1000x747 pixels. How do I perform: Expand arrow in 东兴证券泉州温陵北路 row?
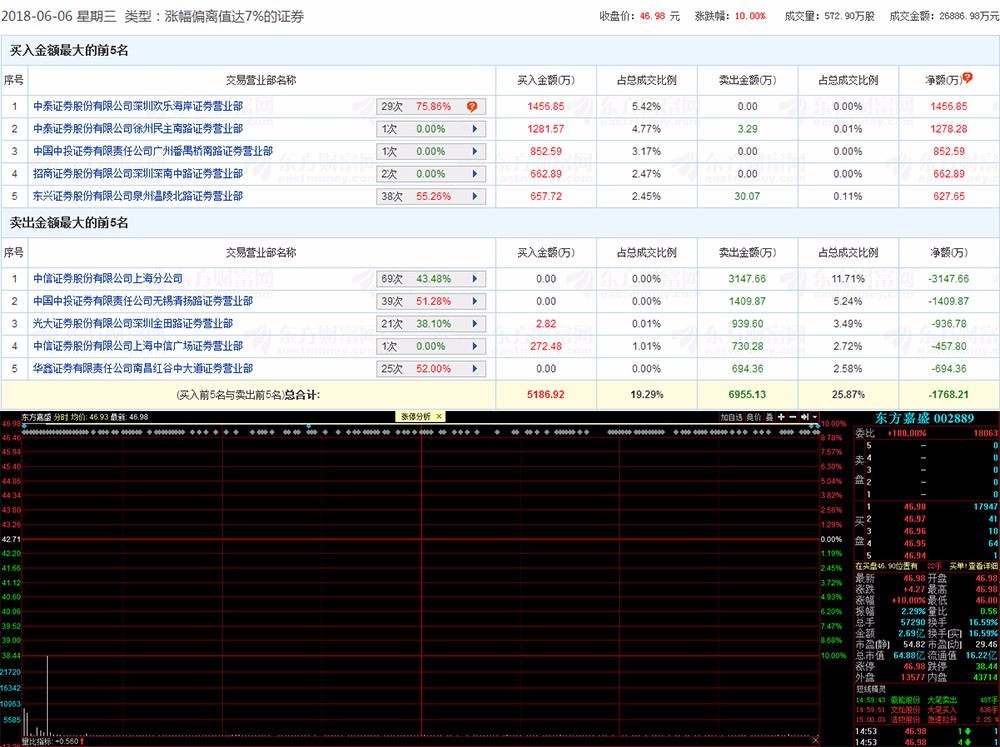coord(475,196)
